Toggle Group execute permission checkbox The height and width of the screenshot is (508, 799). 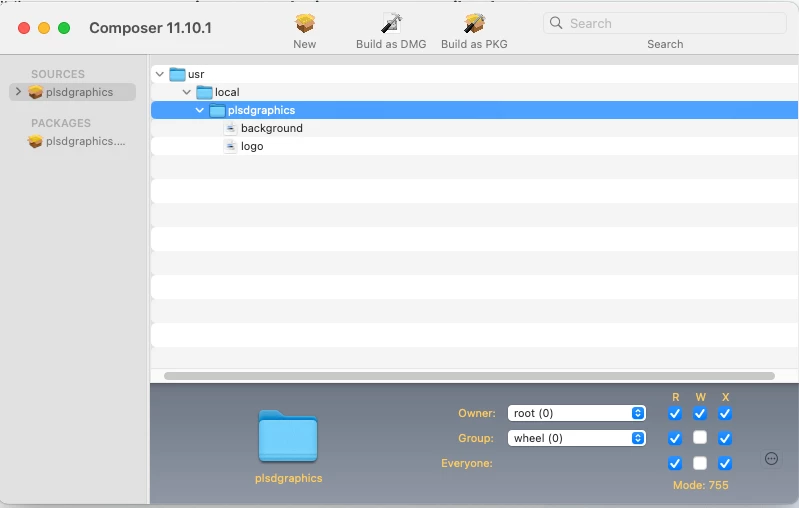(x=725, y=438)
